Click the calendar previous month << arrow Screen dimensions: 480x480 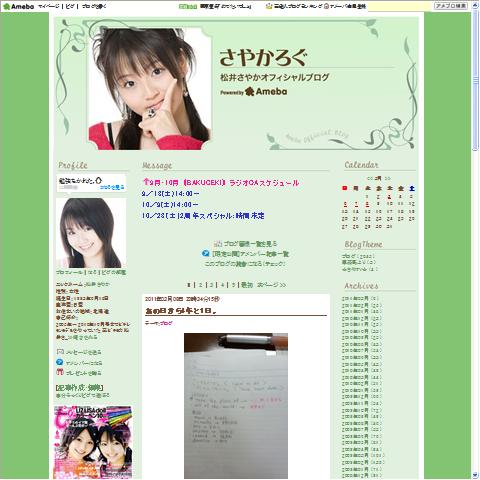pyautogui.click(x=370, y=179)
